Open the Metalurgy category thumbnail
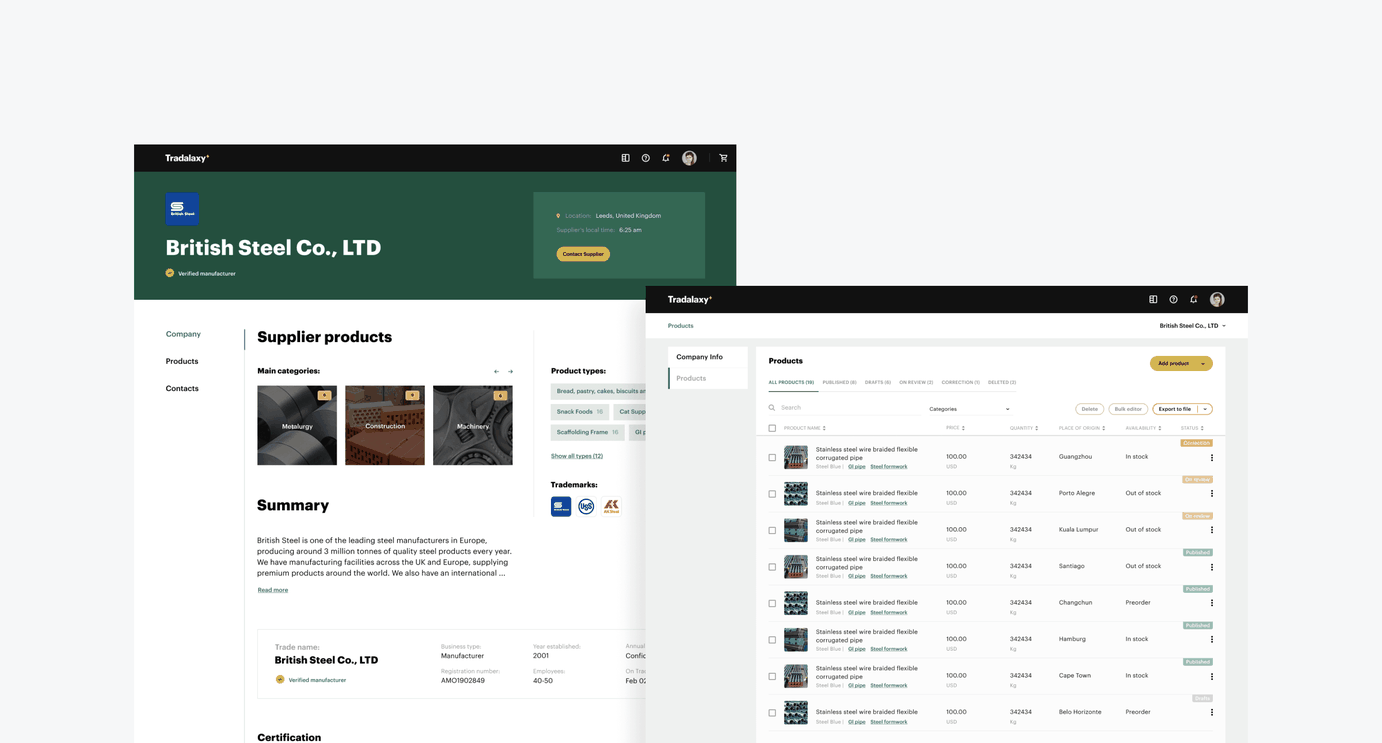1382x743 pixels. point(297,425)
